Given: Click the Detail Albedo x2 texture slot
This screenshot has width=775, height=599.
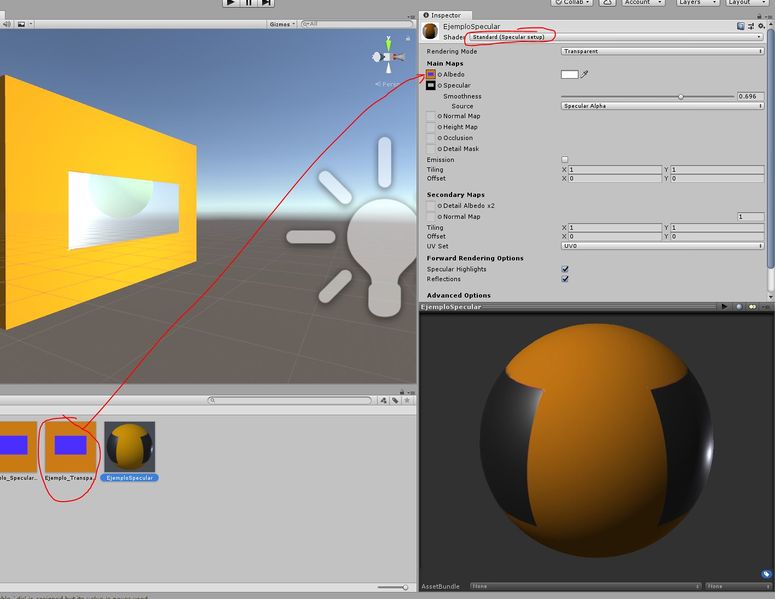Looking at the screenshot, I should (x=431, y=206).
